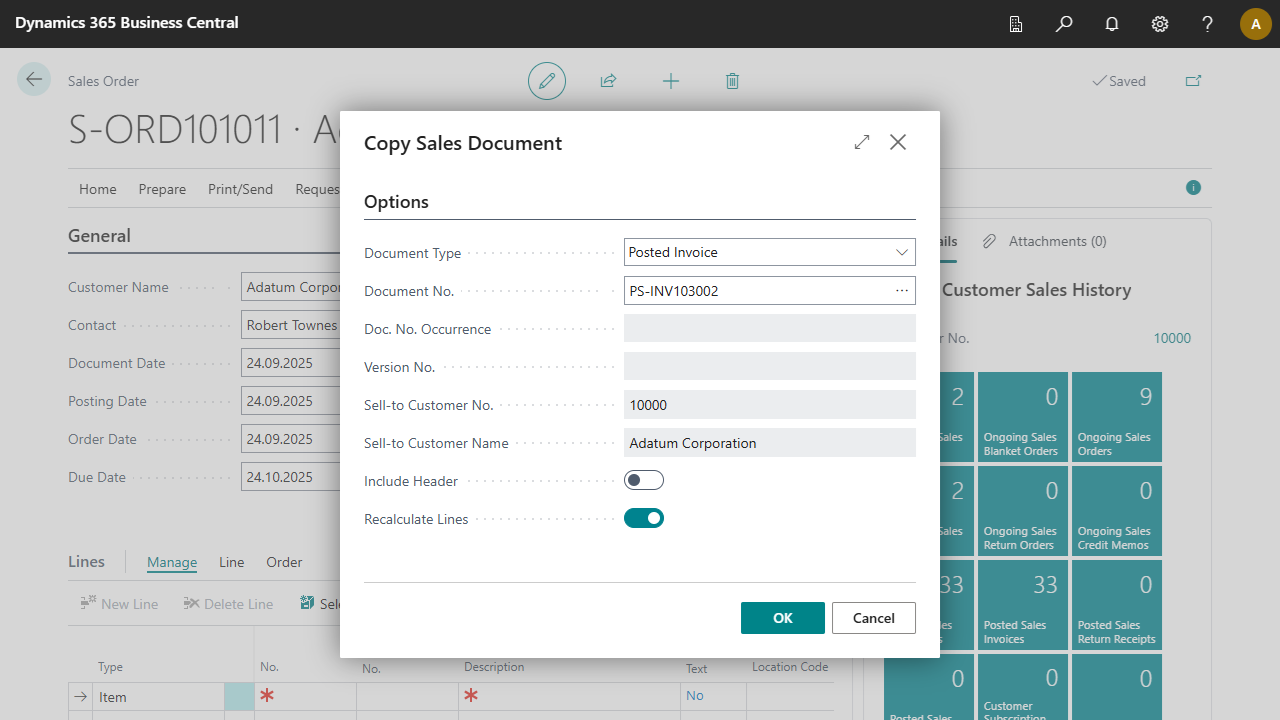Click the help question mark icon
Image resolution: width=1280 pixels, height=720 pixels.
[x=1208, y=24]
